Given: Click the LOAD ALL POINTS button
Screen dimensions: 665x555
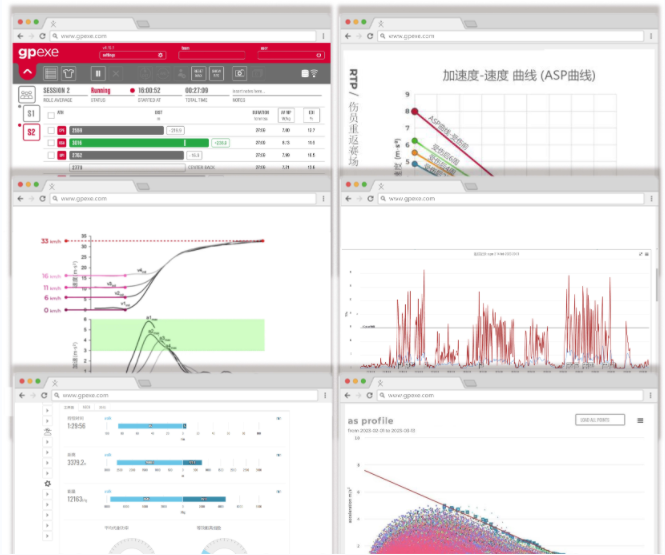Looking at the screenshot, I should point(599,420).
